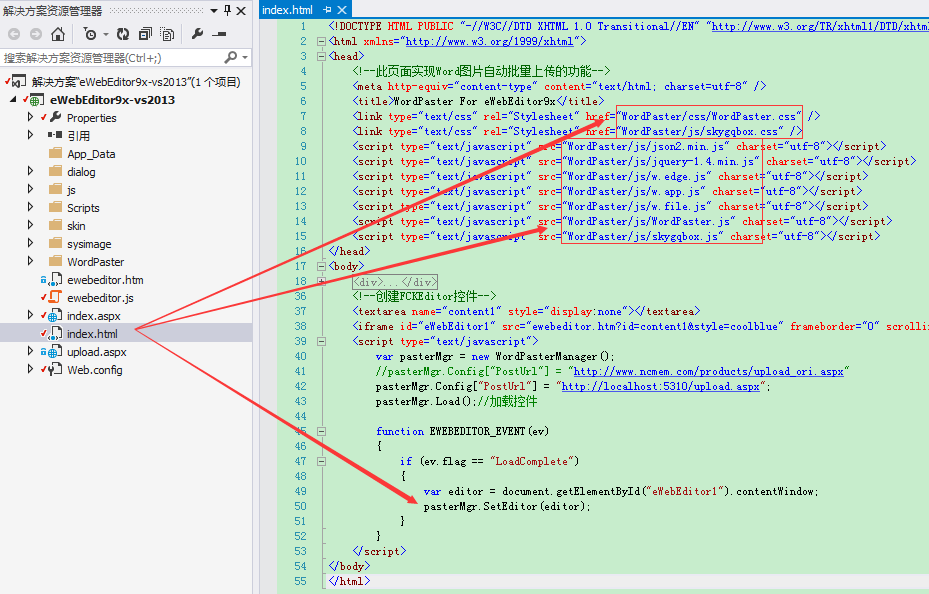Click the Scripts folder icon
The height and width of the screenshot is (594, 929).
(x=56, y=207)
